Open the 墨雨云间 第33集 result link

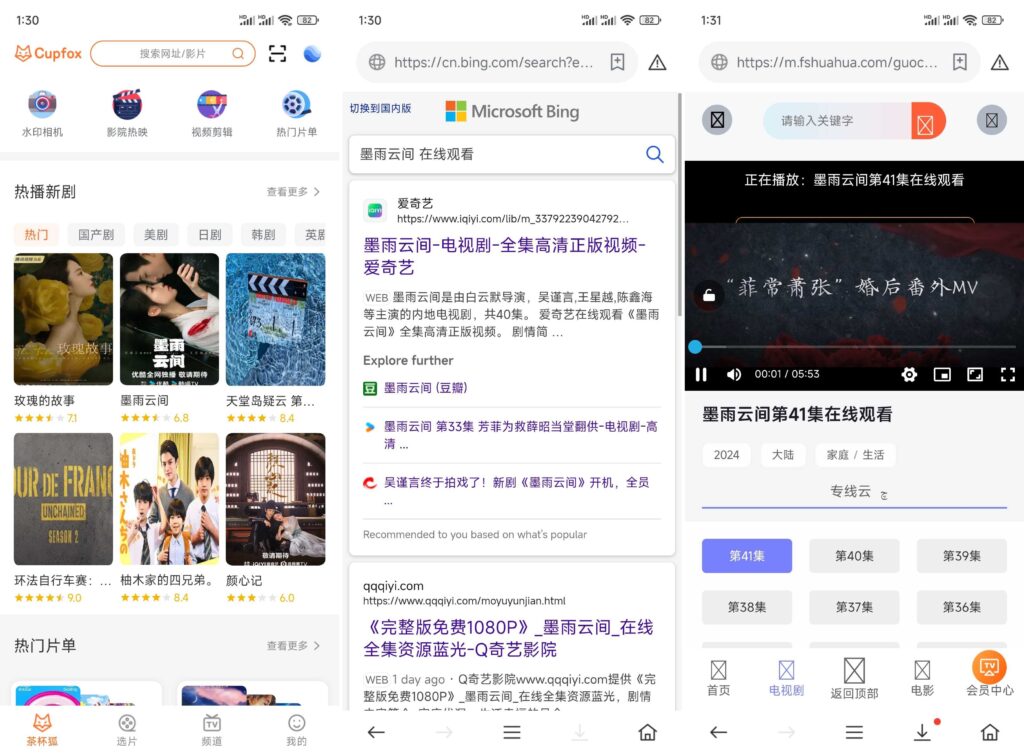520,435
